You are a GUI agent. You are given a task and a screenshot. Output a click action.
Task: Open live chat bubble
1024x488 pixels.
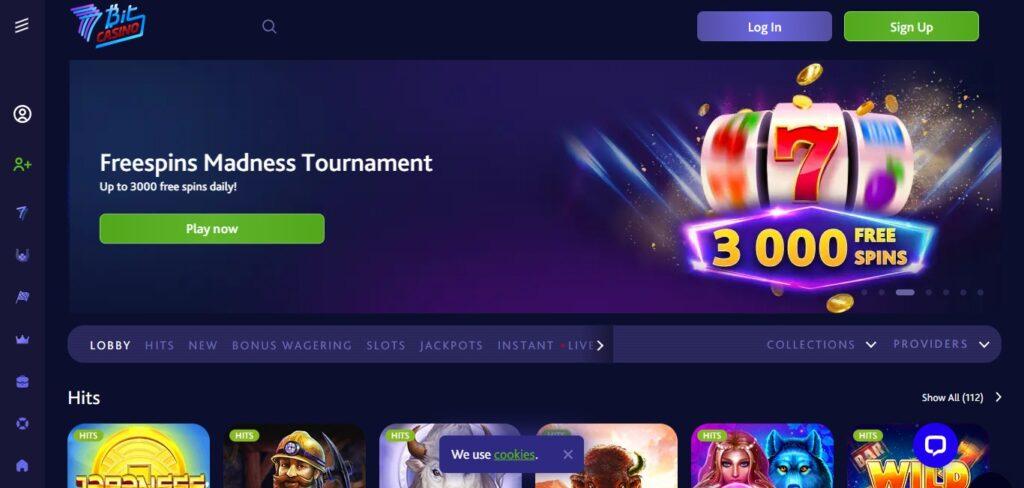(935, 446)
